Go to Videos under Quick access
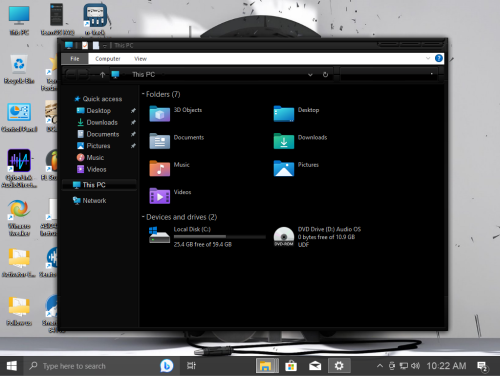 point(96,169)
